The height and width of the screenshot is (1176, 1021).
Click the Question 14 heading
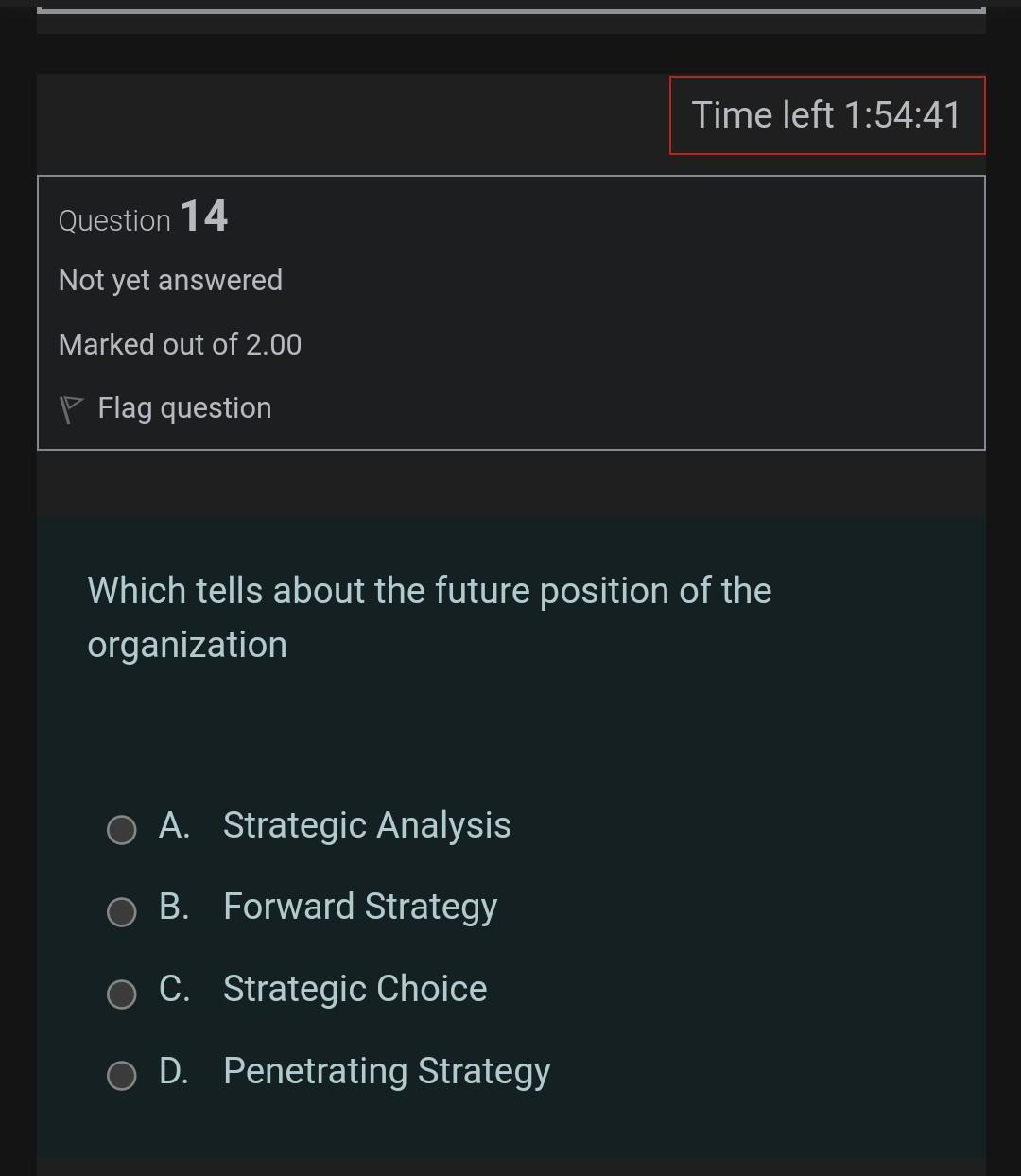[143, 217]
